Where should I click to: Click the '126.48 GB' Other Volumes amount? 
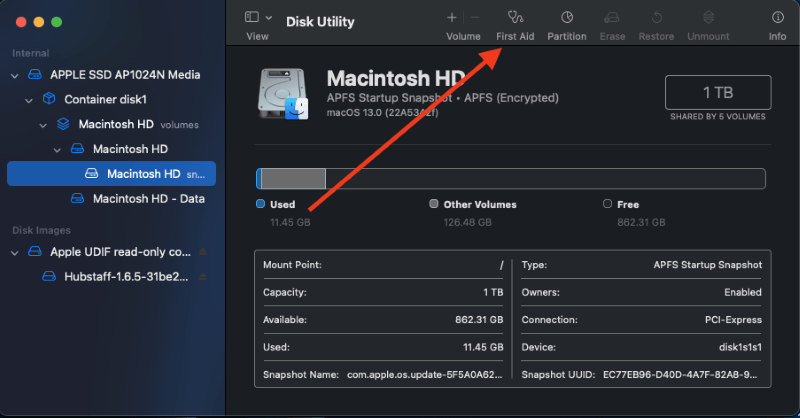pyautogui.click(x=467, y=222)
